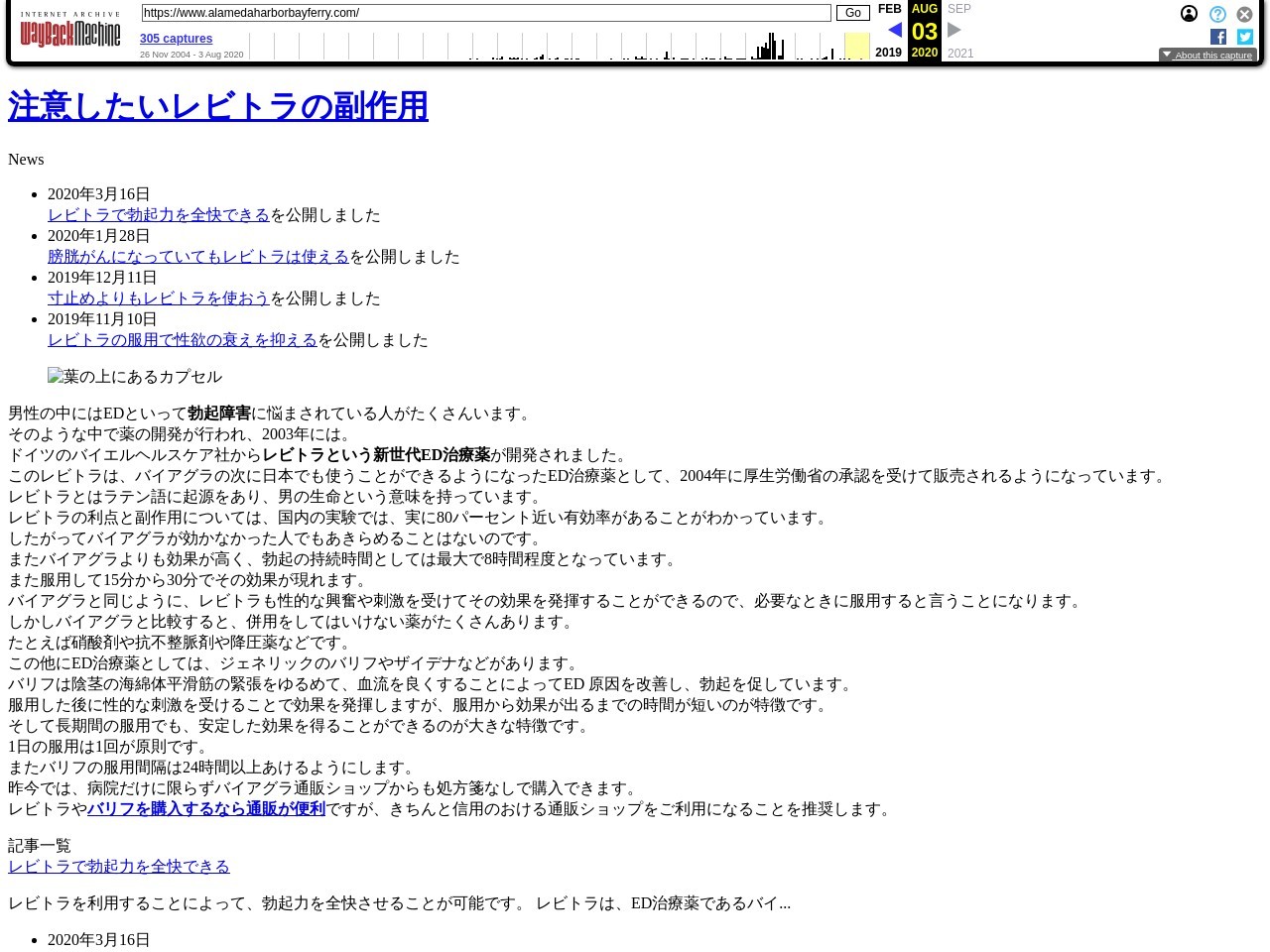The width and height of the screenshot is (1270, 952).
Task: Click the gray next capture arrow
Action: 954,30
